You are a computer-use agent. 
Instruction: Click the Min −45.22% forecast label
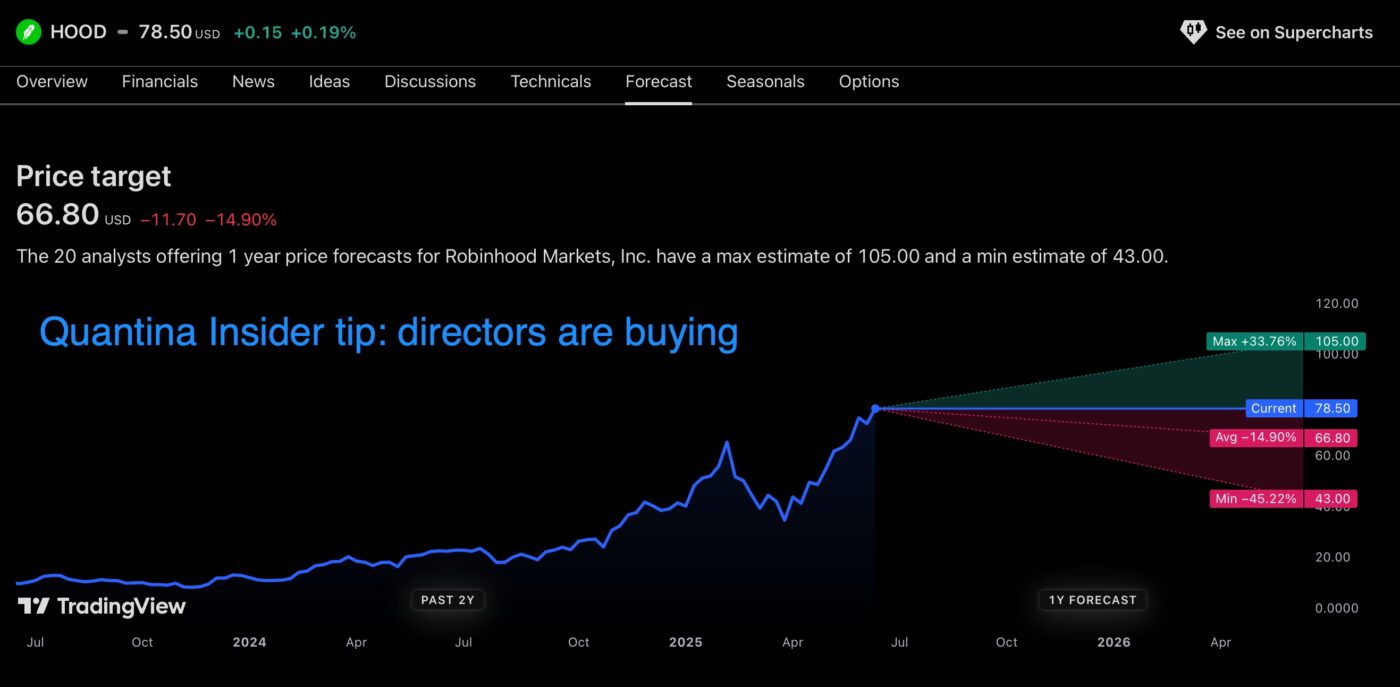(1254, 498)
